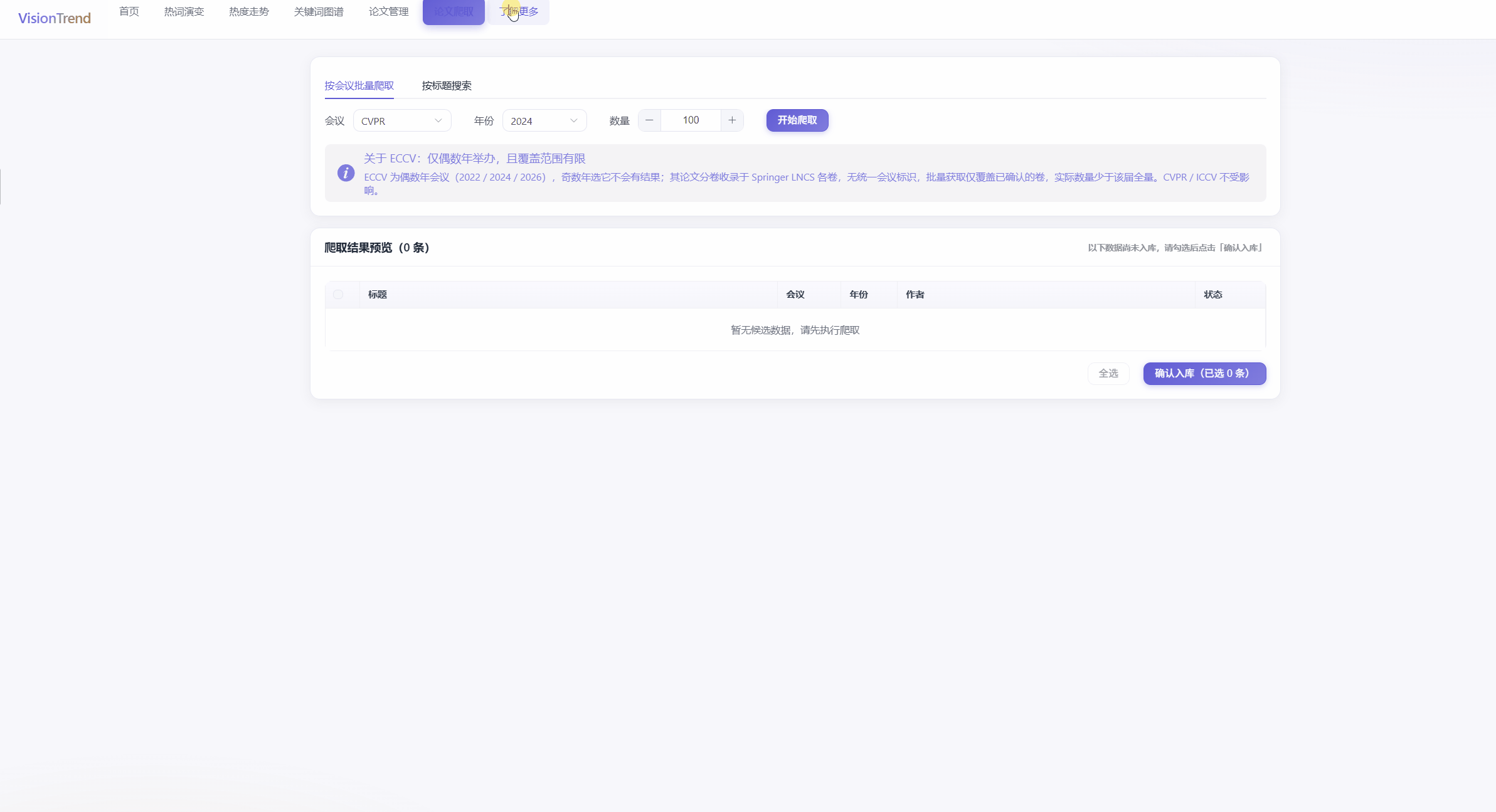Decrease 数量 with the minus button
This screenshot has width=1496, height=812.
[649, 120]
